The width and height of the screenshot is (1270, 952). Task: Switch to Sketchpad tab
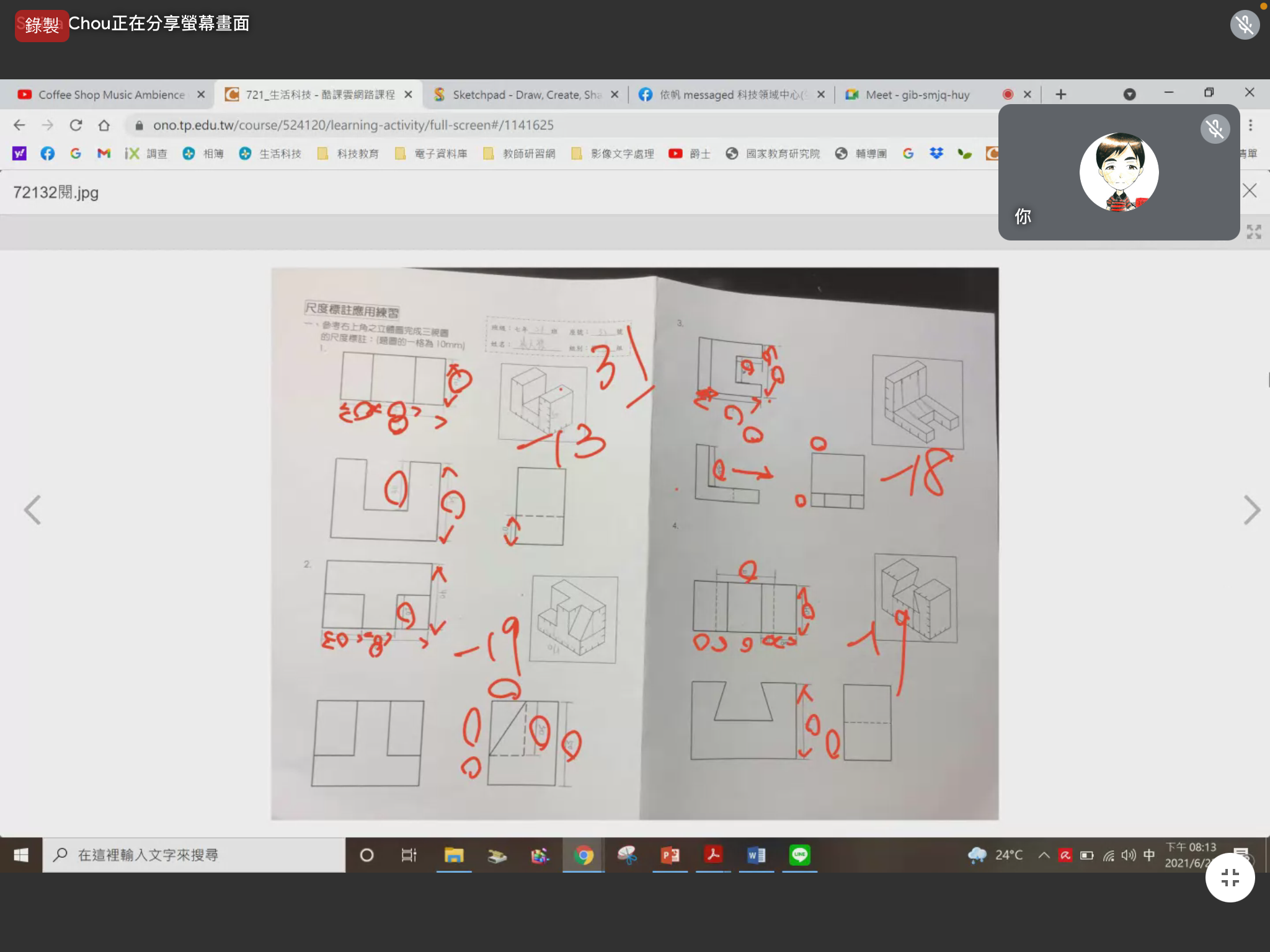526,94
